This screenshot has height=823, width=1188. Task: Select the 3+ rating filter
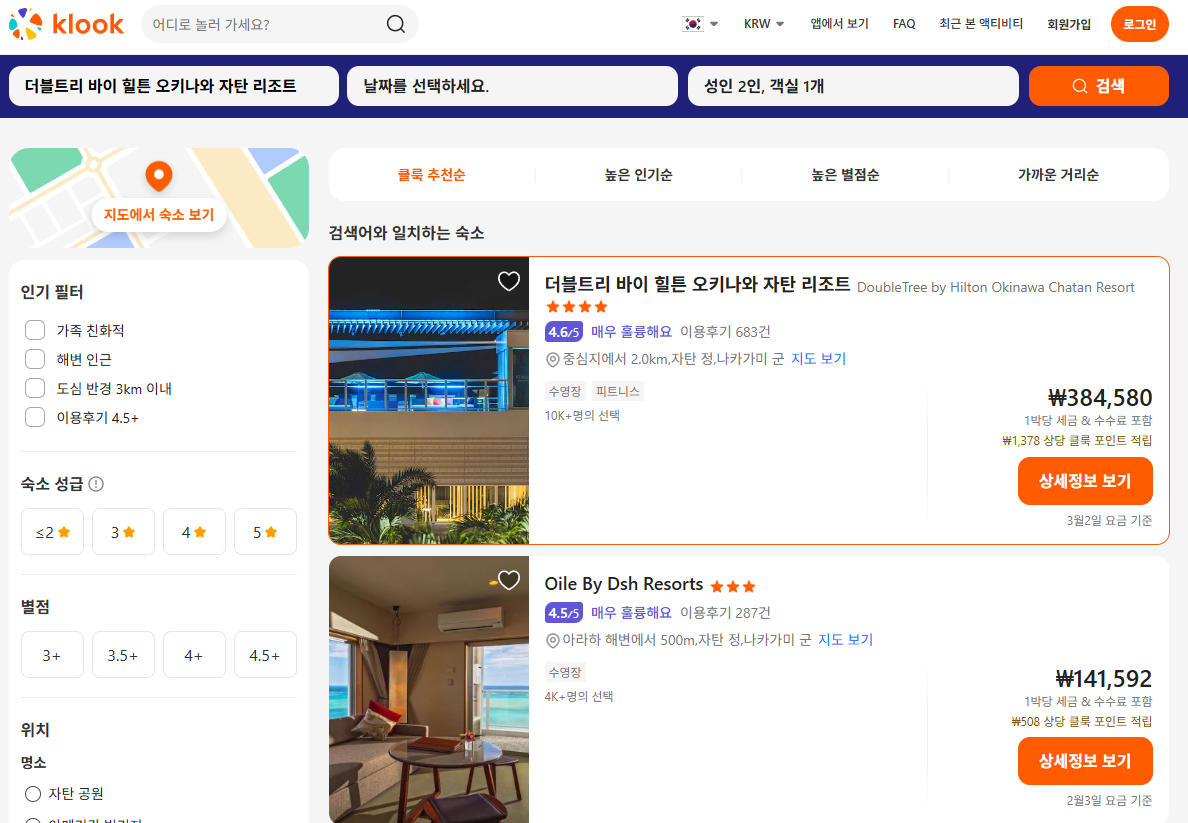[x=52, y=655]
